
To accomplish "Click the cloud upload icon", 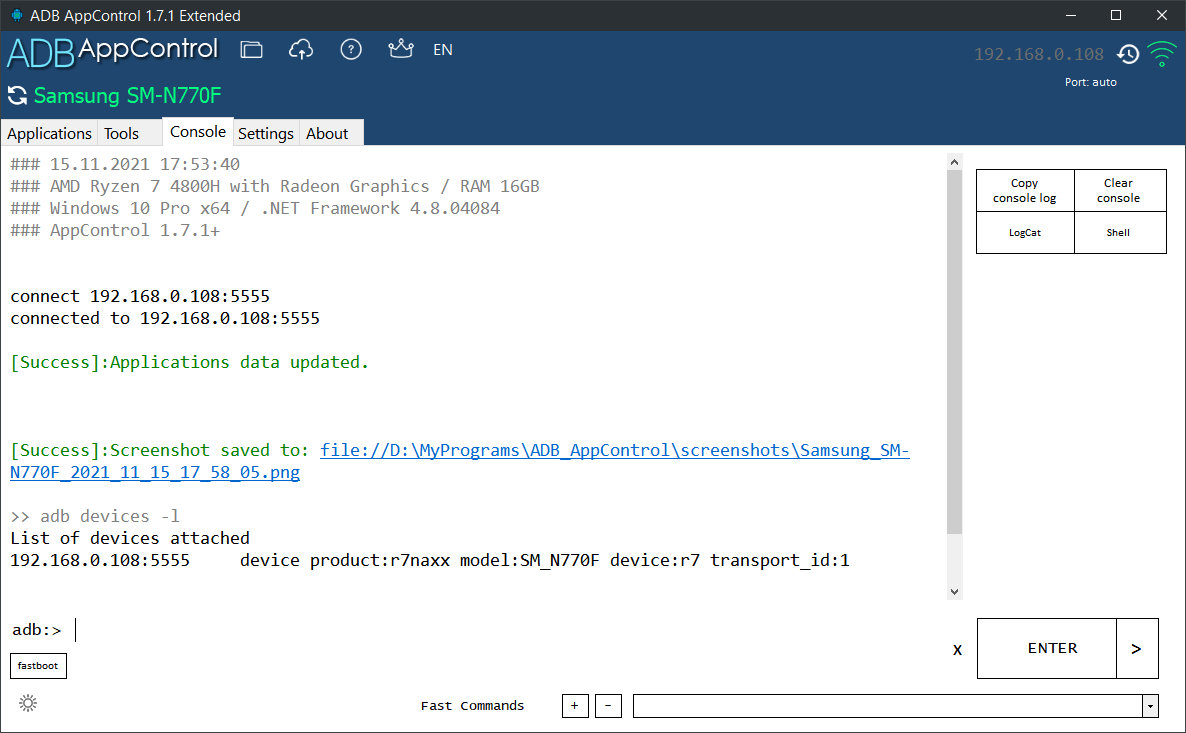I will 301,50.
